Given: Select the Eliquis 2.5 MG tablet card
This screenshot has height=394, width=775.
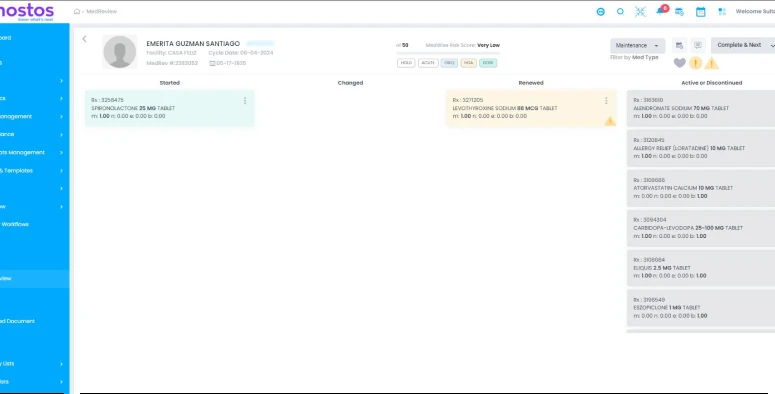Looking at the screenshot, I should tap(701, 268).
